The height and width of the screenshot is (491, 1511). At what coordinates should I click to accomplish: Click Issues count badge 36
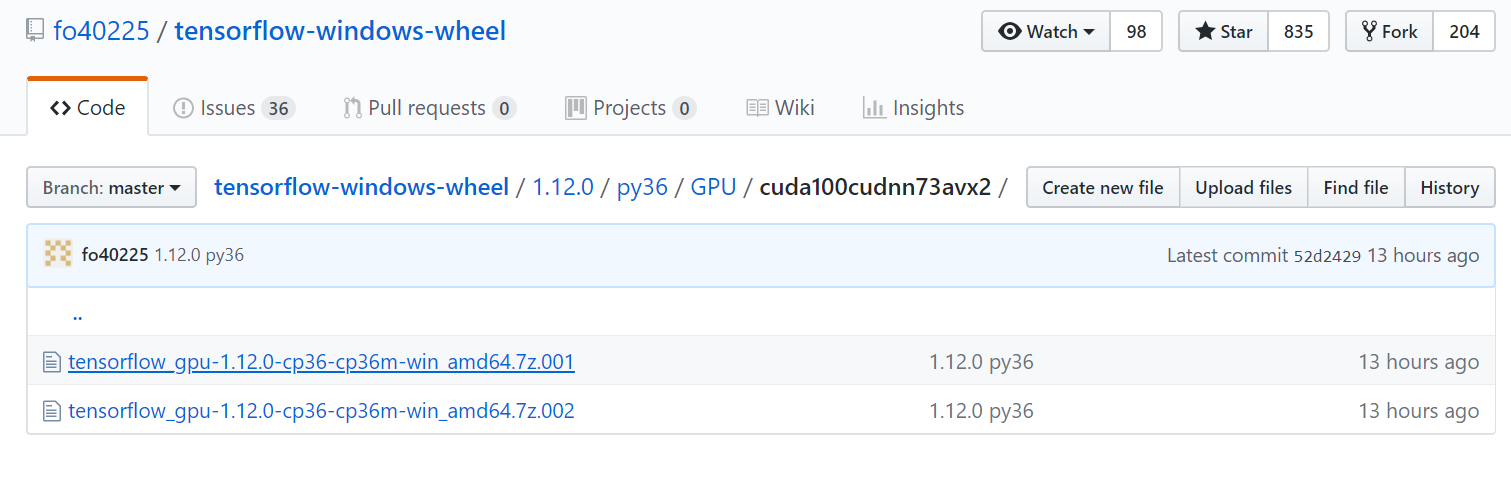click(x=278, y=108)
